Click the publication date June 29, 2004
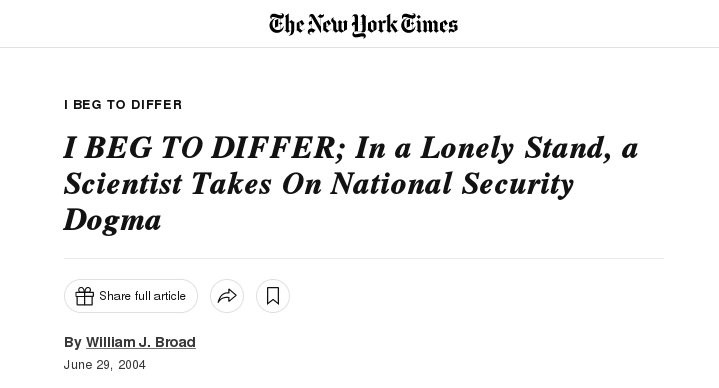 [x=105, y=365]
